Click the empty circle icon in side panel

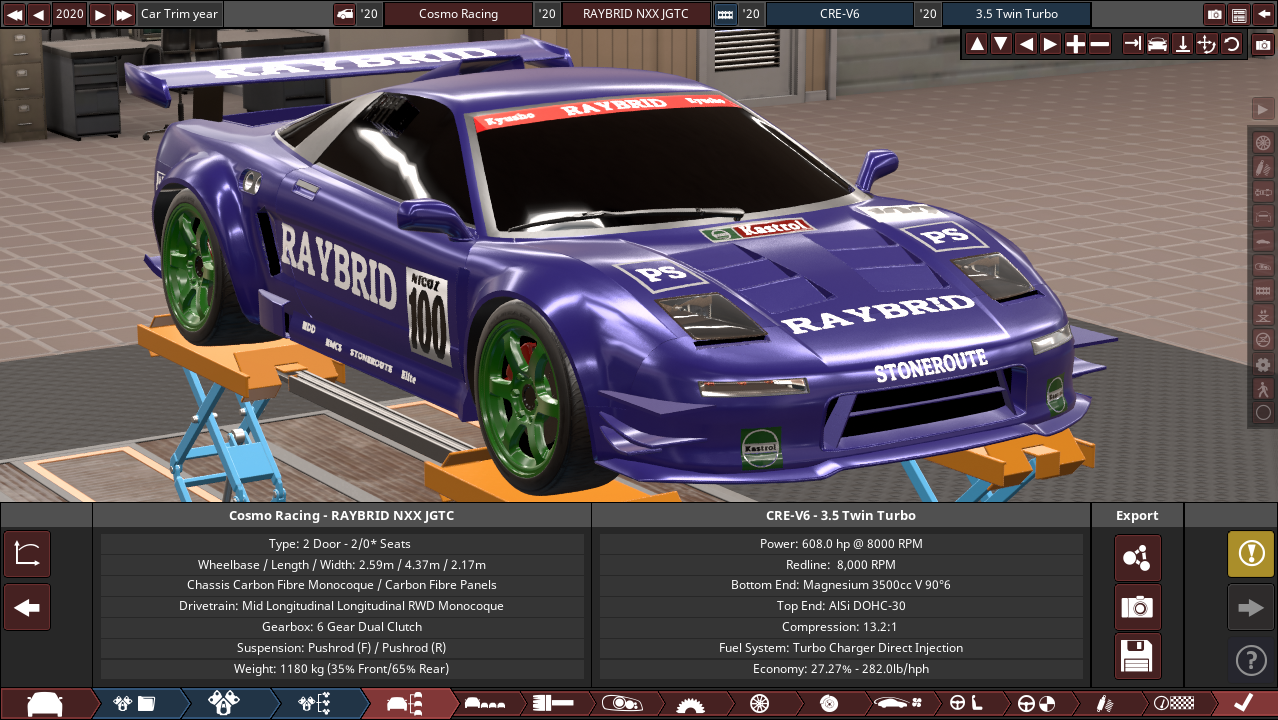coord(1263,412)
